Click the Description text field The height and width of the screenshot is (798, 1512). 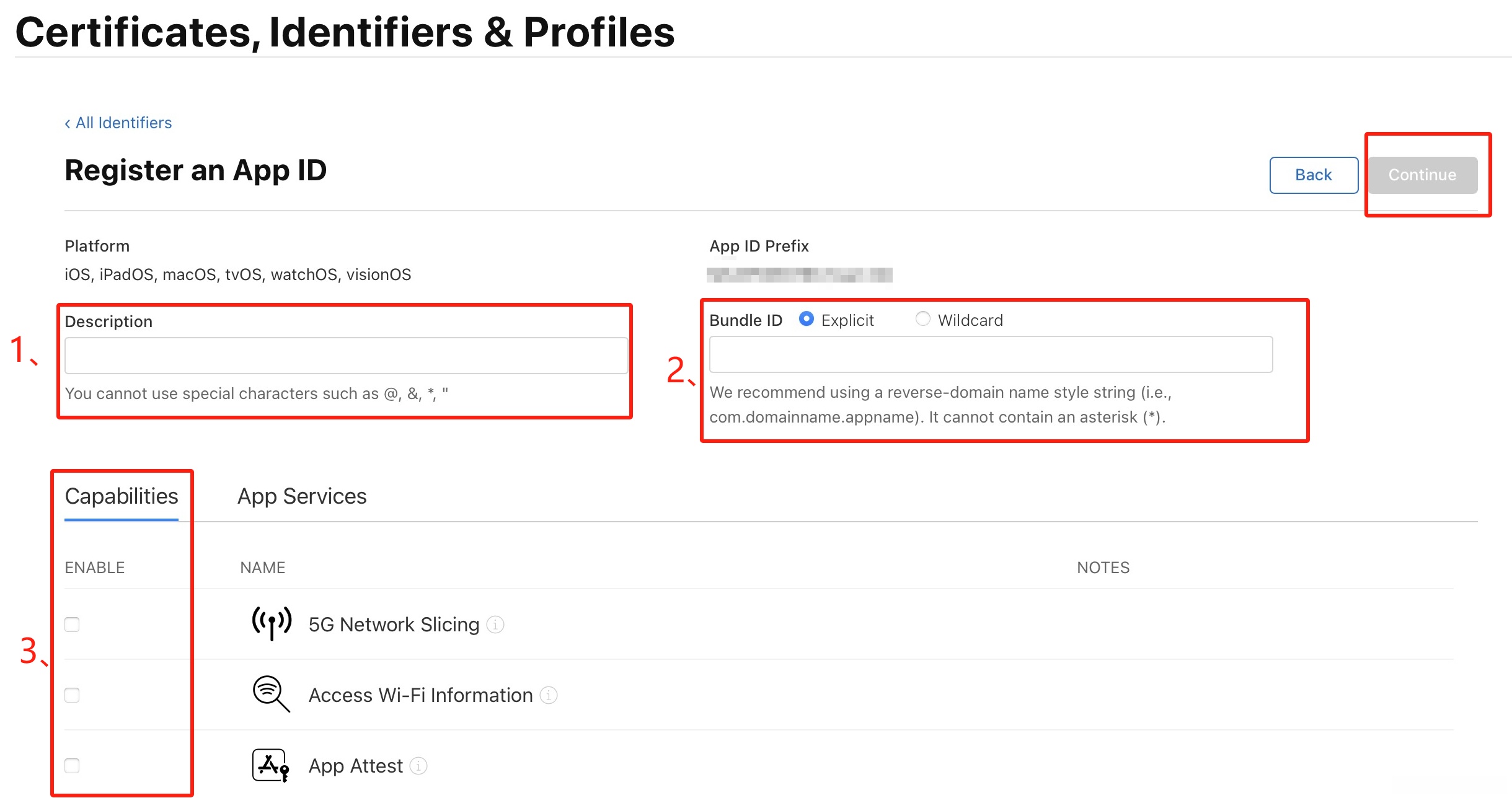[x=346, y=356]
